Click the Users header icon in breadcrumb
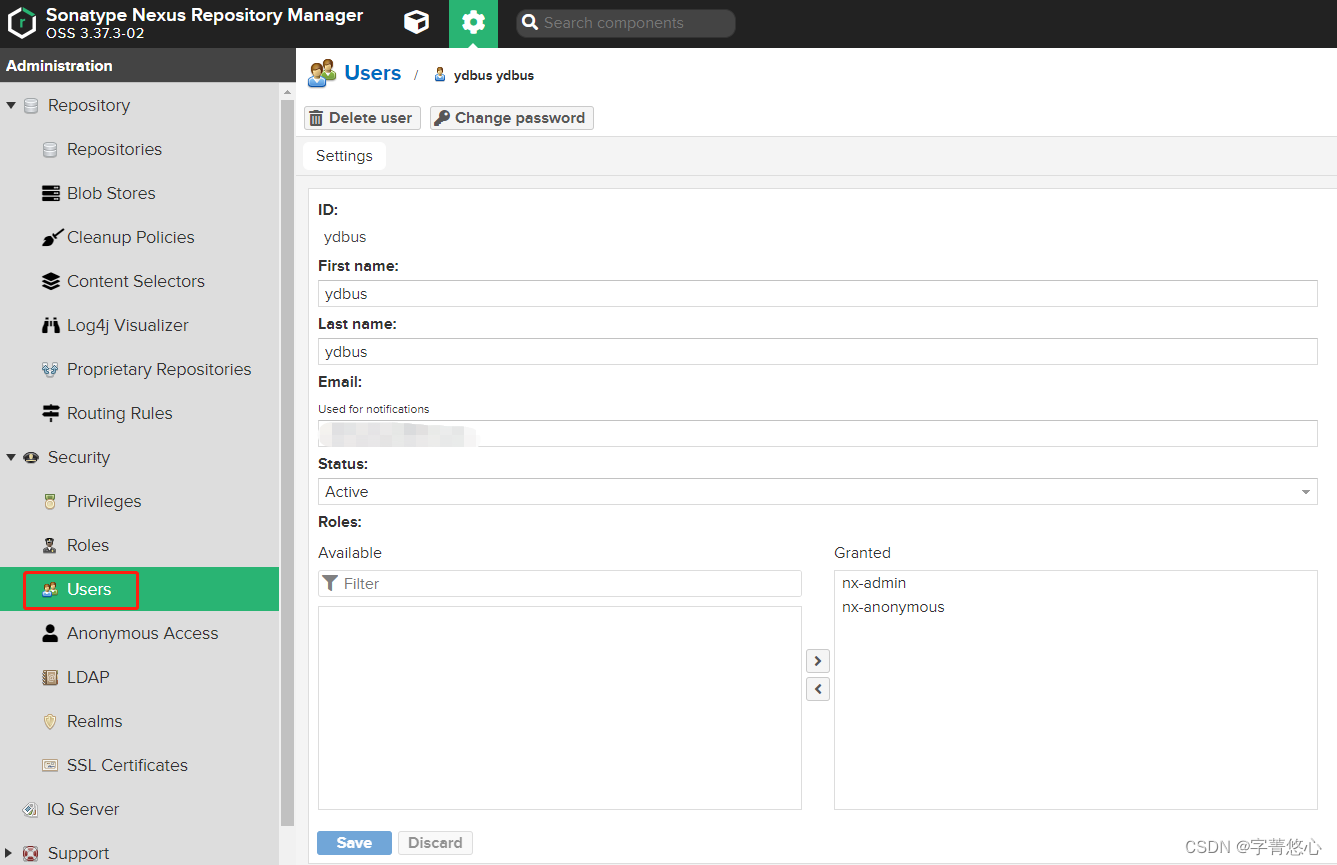 322,74
